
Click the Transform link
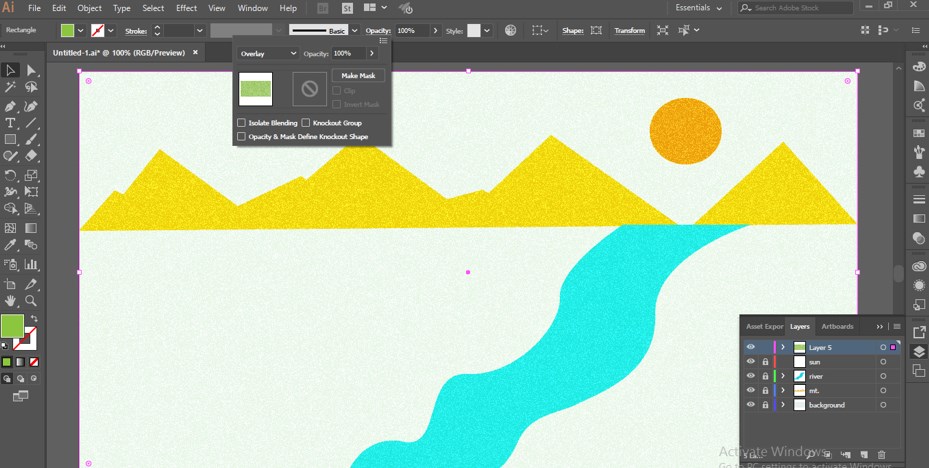629,30
